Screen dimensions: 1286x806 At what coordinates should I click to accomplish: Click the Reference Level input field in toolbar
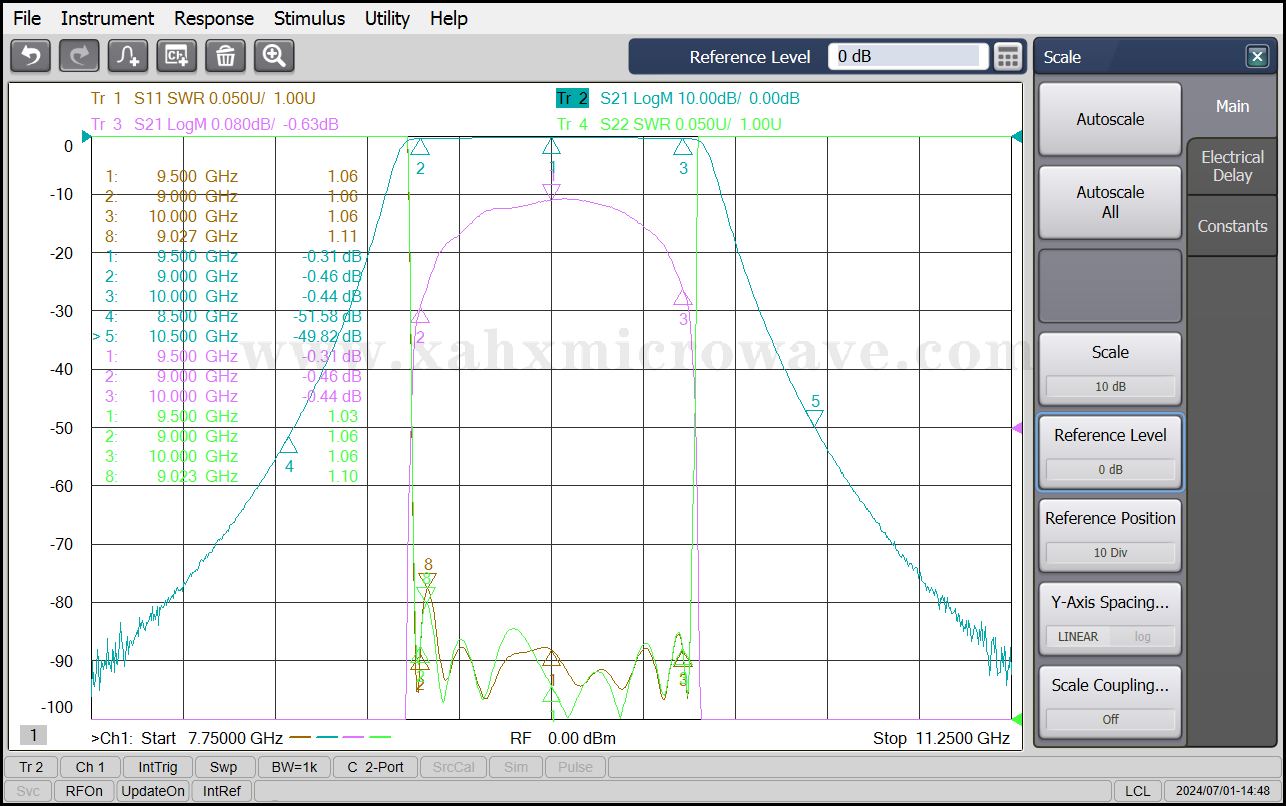907,57
